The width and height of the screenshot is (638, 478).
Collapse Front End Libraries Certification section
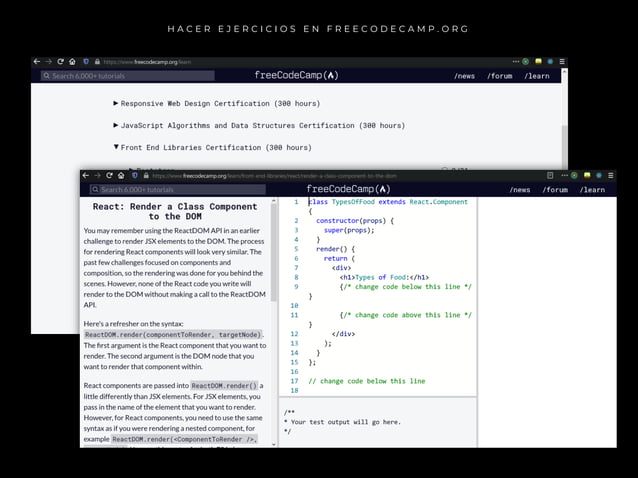(x=212, y=147)
